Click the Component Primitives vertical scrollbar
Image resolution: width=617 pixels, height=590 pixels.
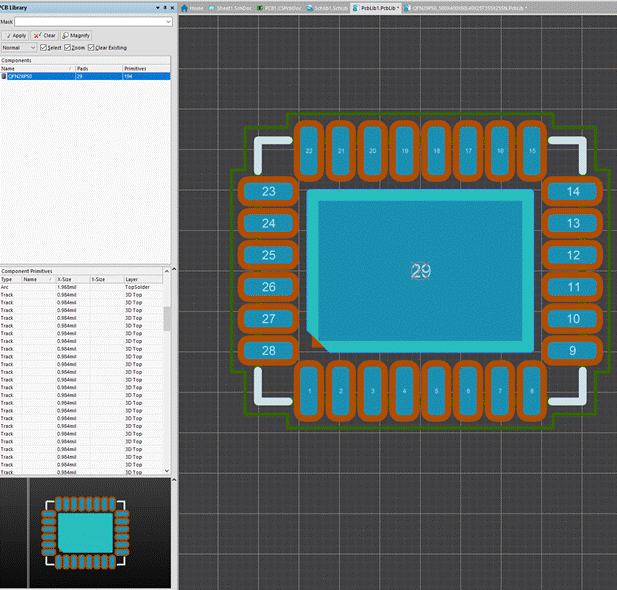click(167, 320)
